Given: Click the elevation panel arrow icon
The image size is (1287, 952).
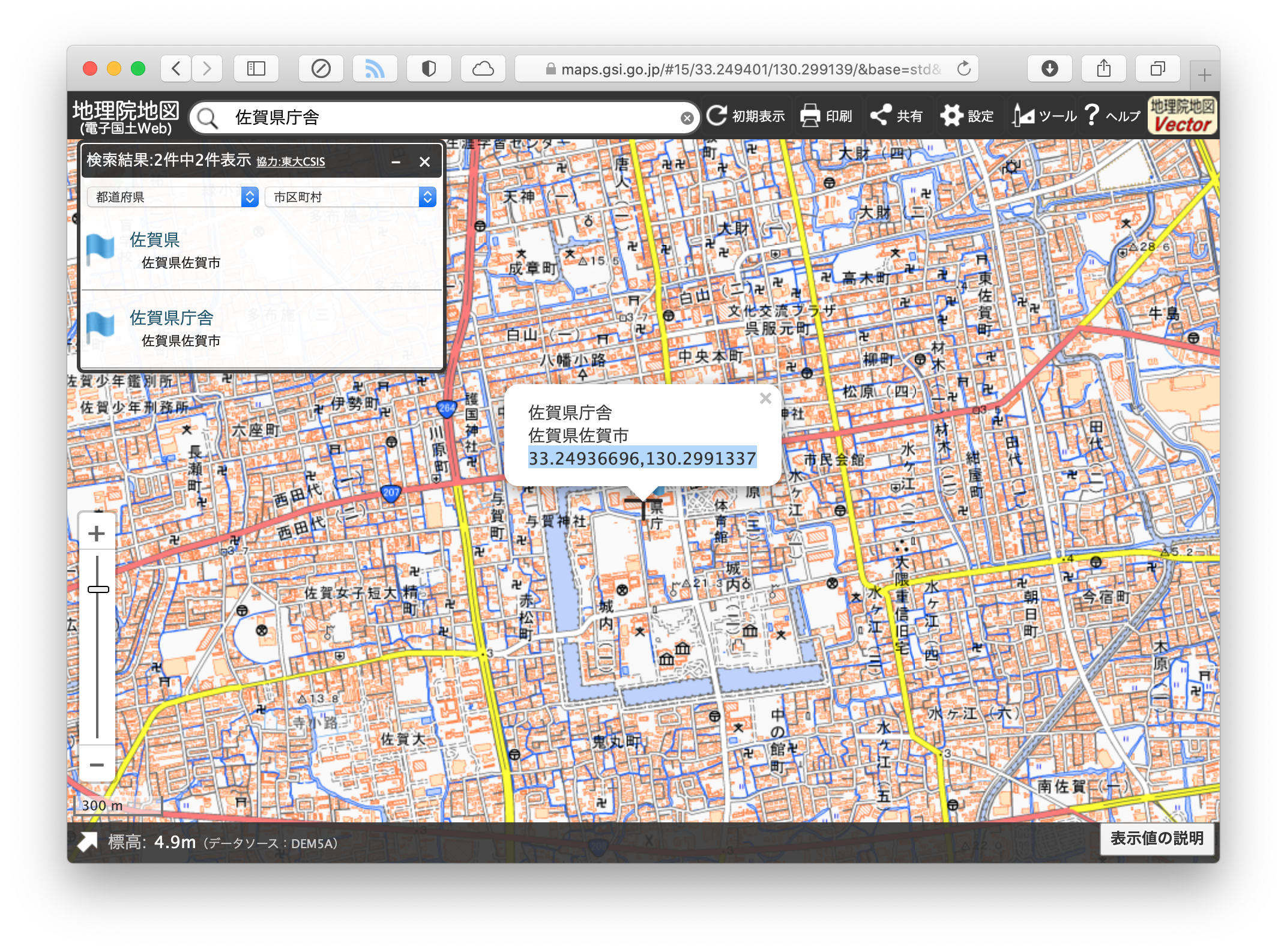Looking at the screenshot, I should (88, 842).
